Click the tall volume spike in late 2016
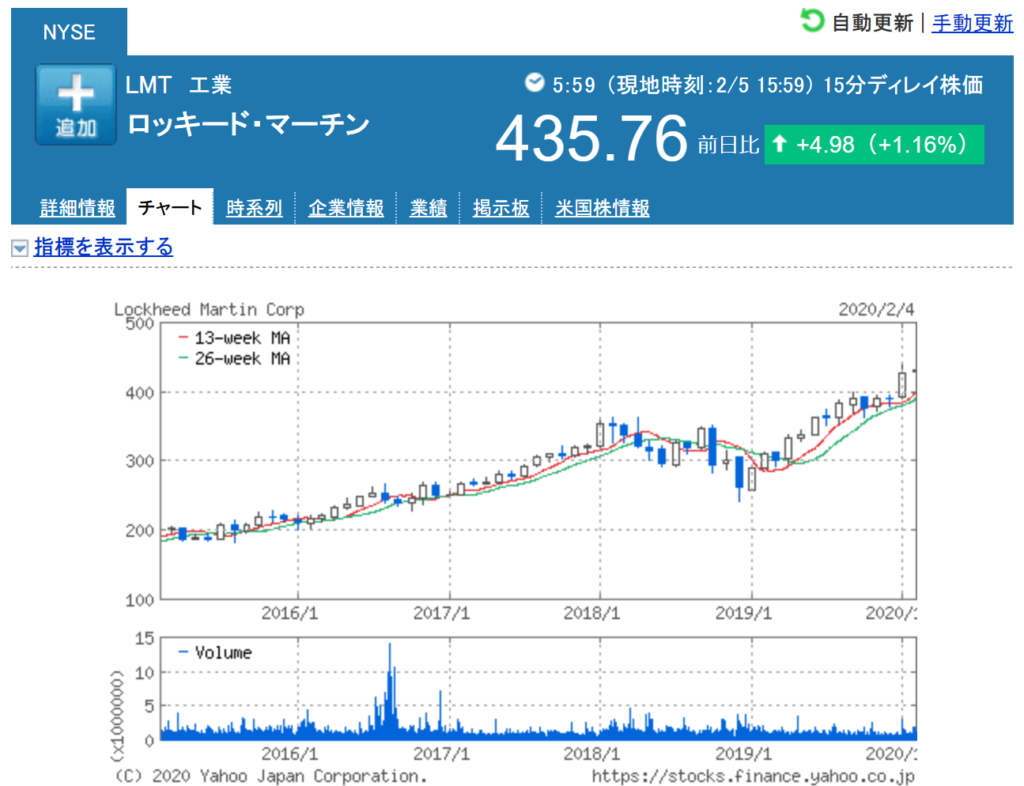This screenshot has height=786, width=1024. pos(390,691)
